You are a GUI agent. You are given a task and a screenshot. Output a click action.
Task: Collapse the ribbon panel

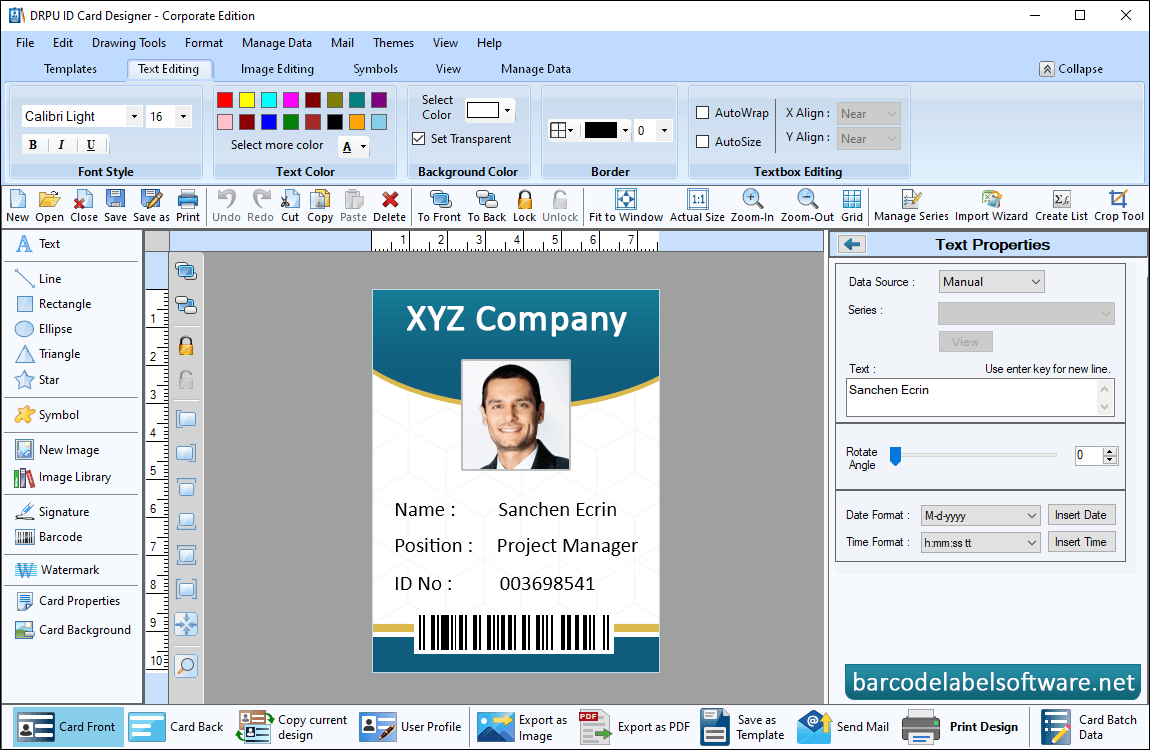tap(1072, 69)
